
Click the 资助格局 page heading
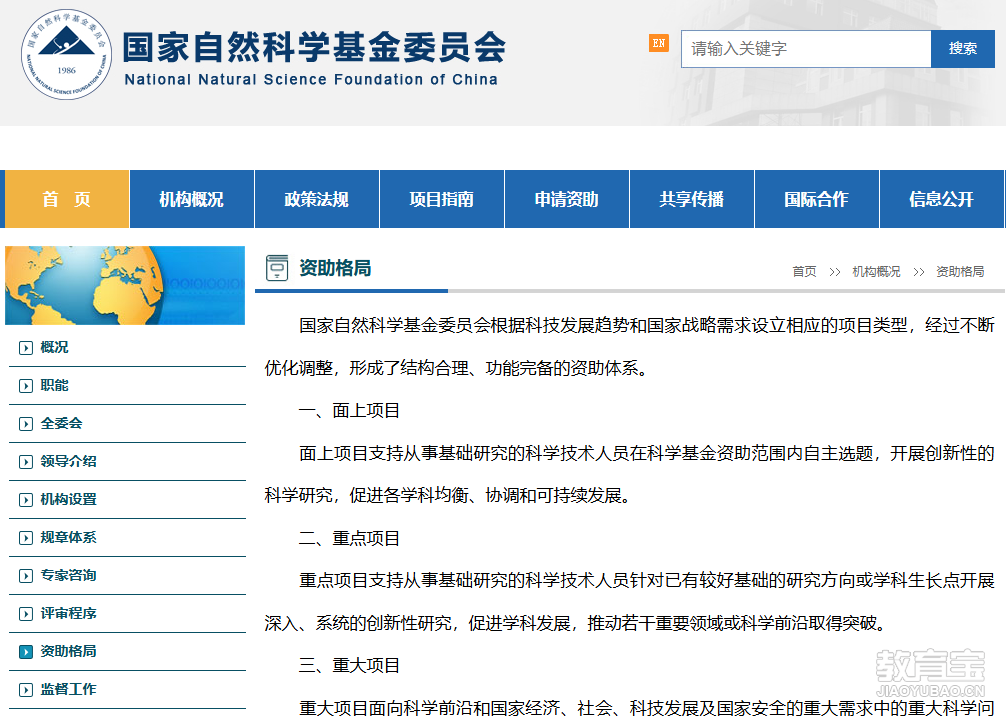click(x=336, y=268)
